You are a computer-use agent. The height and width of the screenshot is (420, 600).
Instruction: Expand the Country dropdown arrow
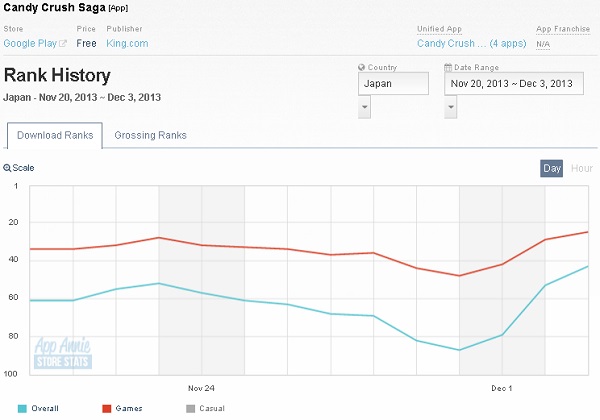click(x=364, y=107)
